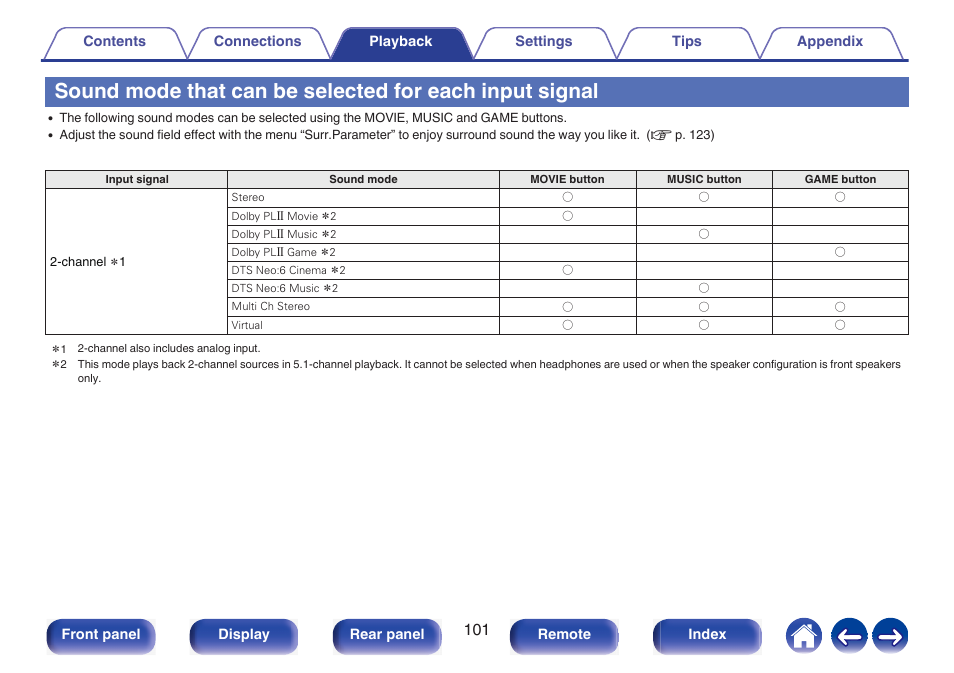This screenshot has height=673, width=954.
Task: Click the Virtual MUSIC circle mark
Action: point(704,325)
